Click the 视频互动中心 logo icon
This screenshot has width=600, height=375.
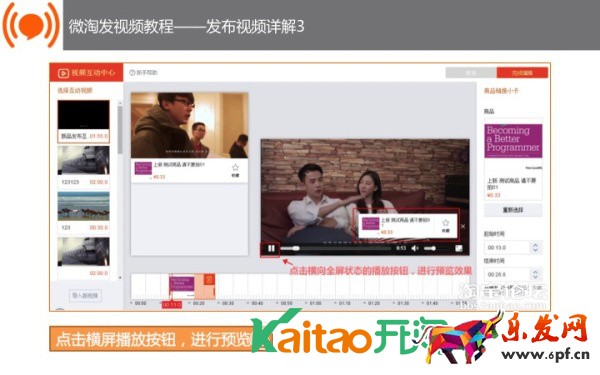coord(63,73)
